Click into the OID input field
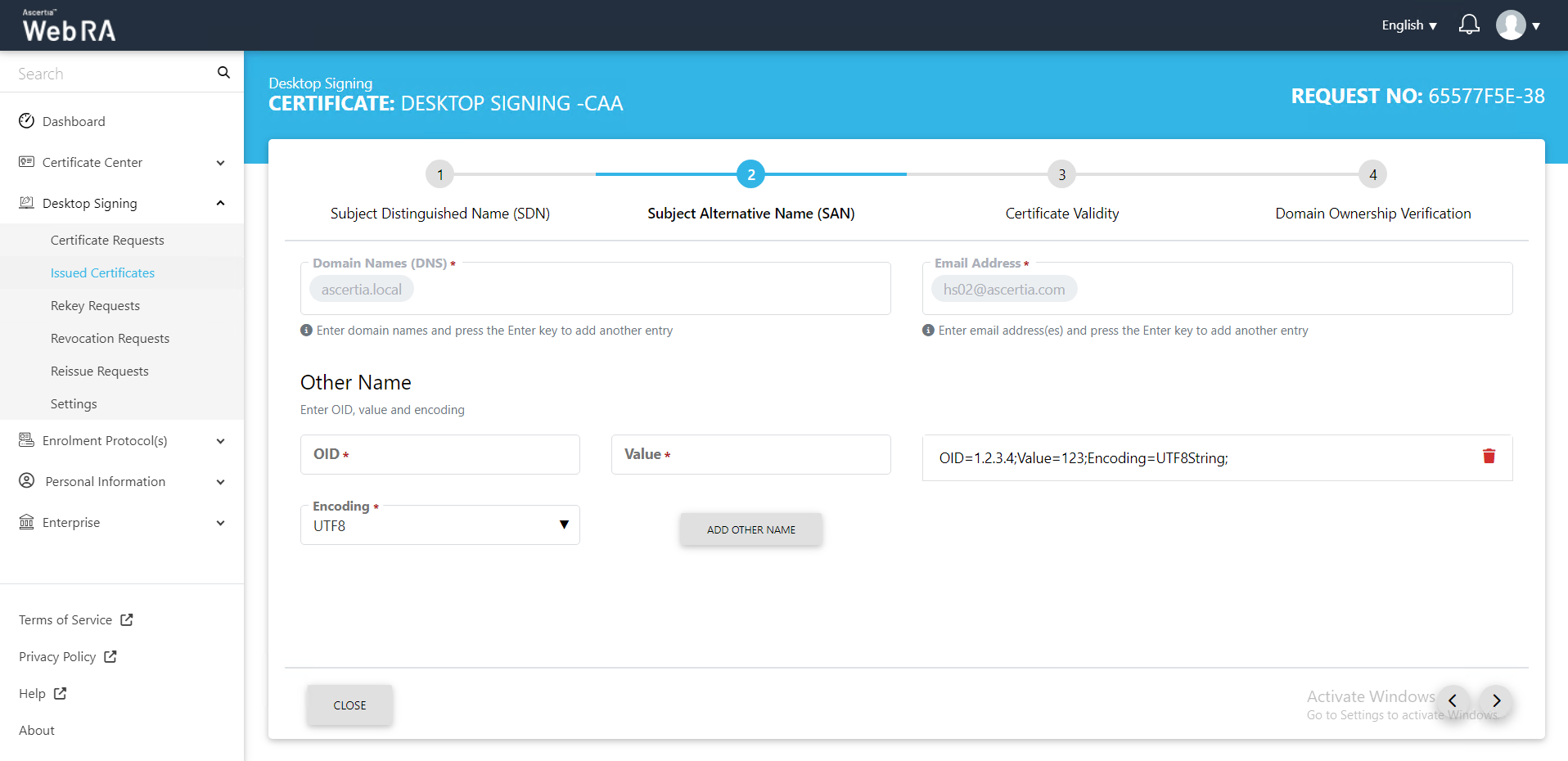The height and width of the screenshot is (761, 1568). (x=440, y=455)
